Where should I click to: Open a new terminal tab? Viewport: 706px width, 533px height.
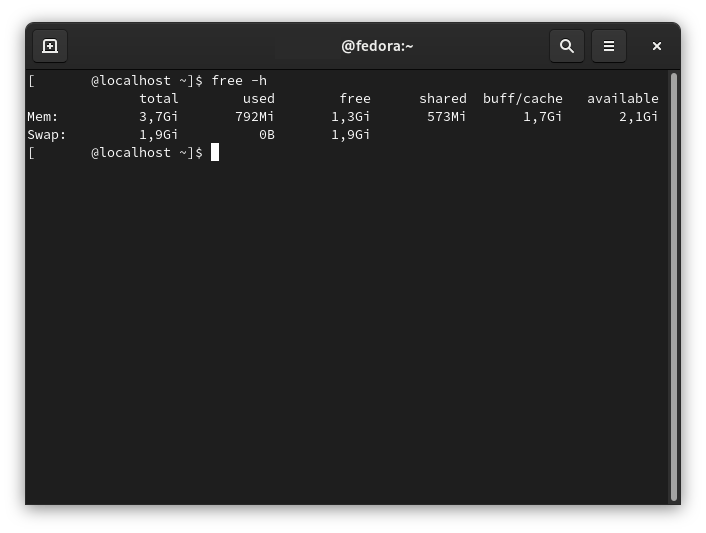50,46
